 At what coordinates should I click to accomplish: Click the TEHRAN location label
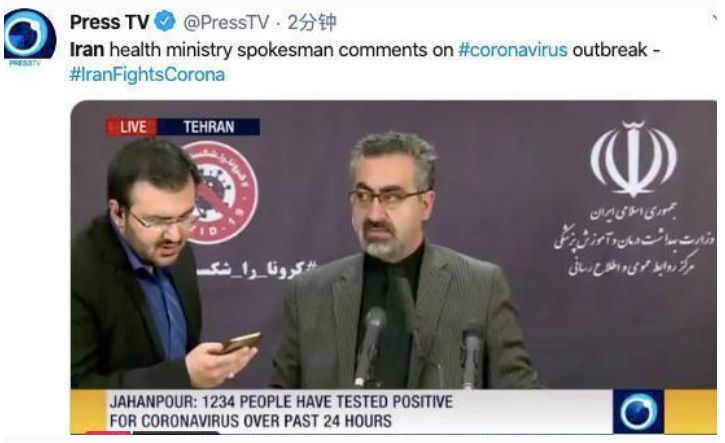pyautogui.click(x=209, y=127)
